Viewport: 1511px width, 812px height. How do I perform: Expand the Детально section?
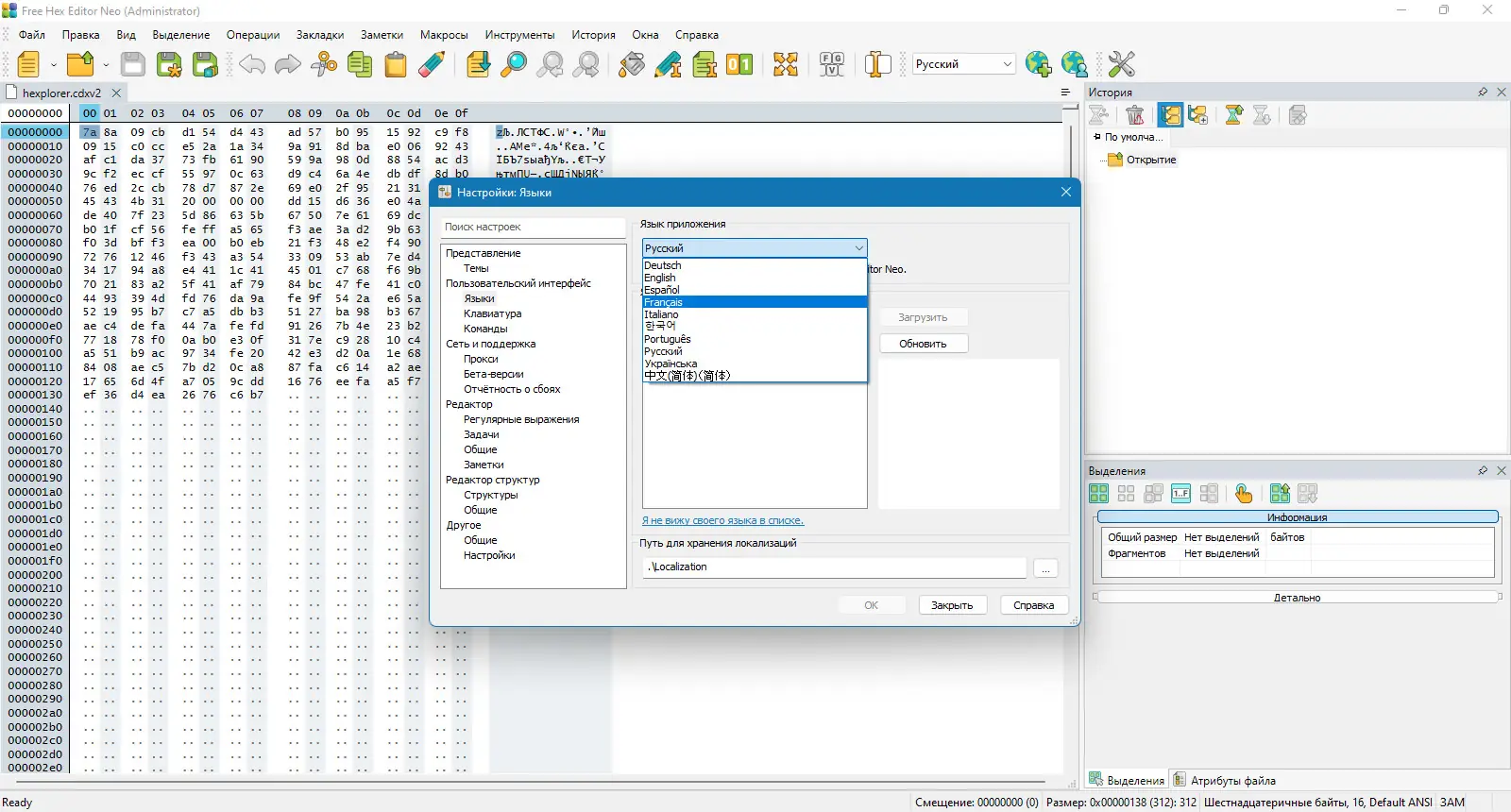tap(1298, 598)
